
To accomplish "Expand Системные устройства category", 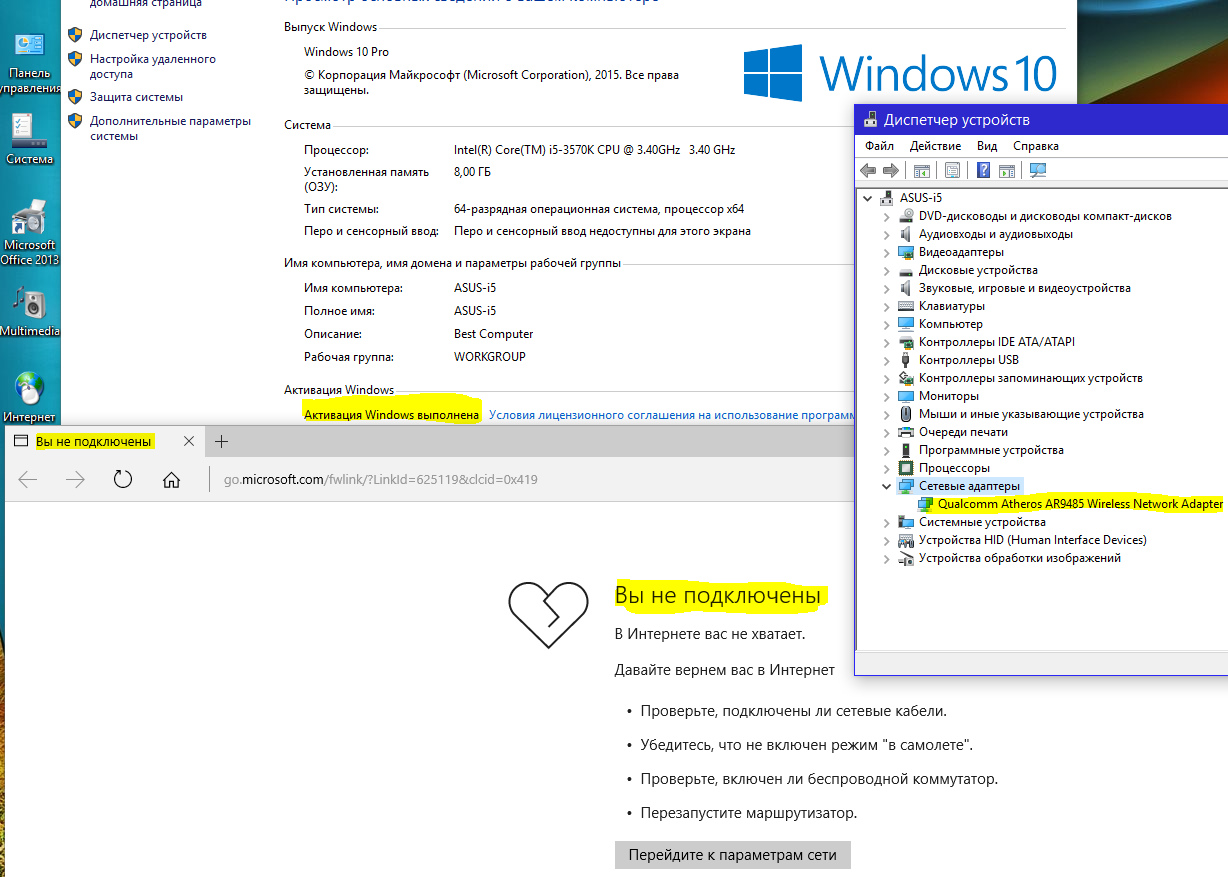I will pyautogui.click(x=886, y=522).
